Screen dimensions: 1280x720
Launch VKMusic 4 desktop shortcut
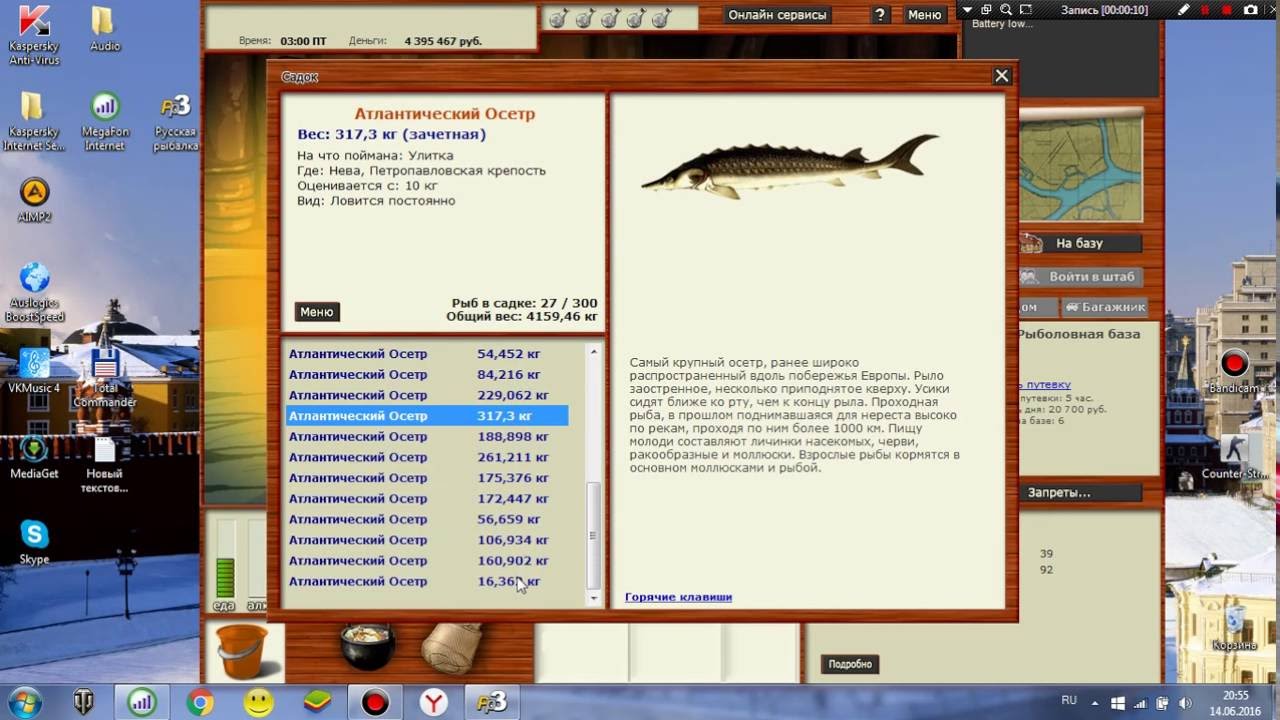point(35,370)
